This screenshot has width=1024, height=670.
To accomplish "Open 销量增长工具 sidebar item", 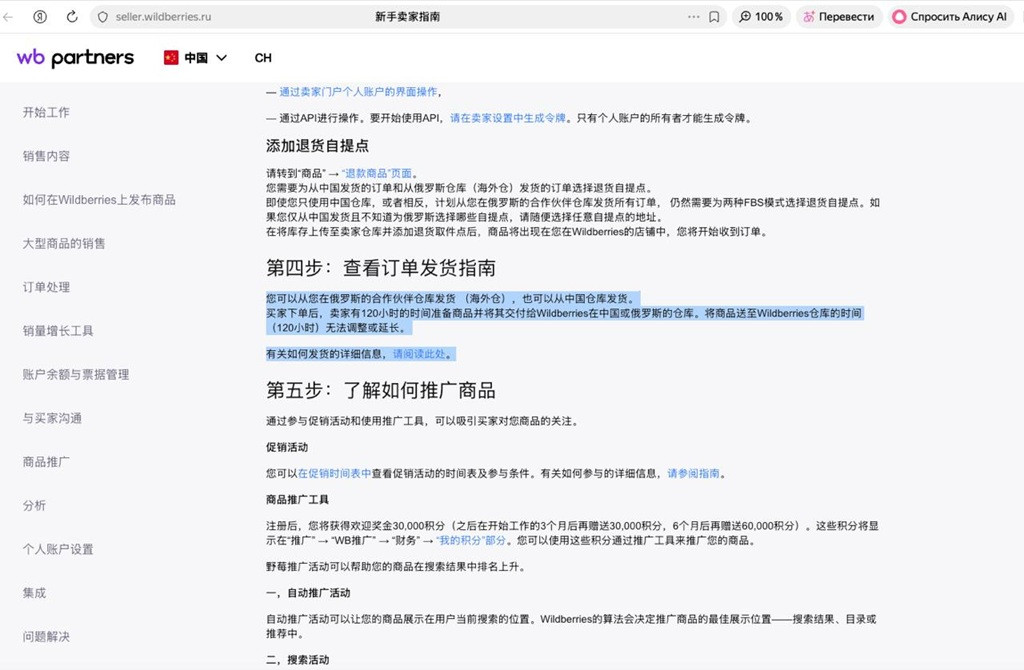I will point(58,331).
